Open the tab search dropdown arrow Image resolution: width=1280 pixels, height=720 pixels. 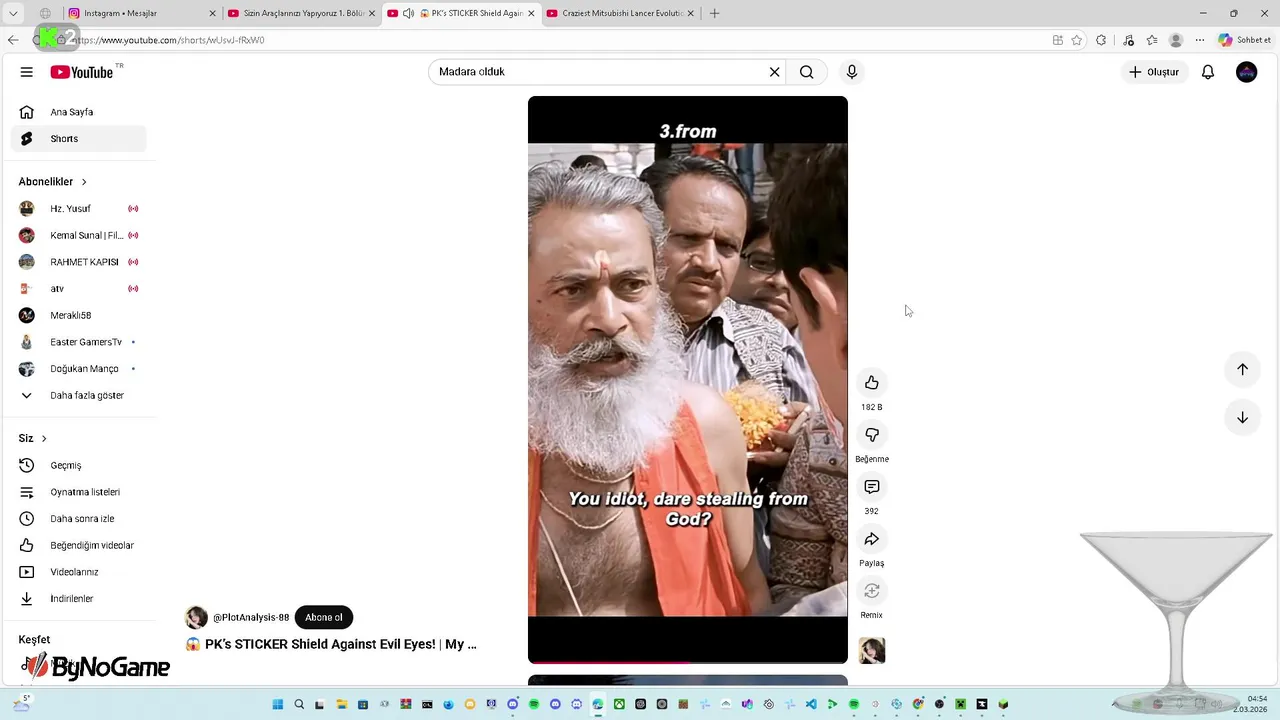(x=13, y=13)
